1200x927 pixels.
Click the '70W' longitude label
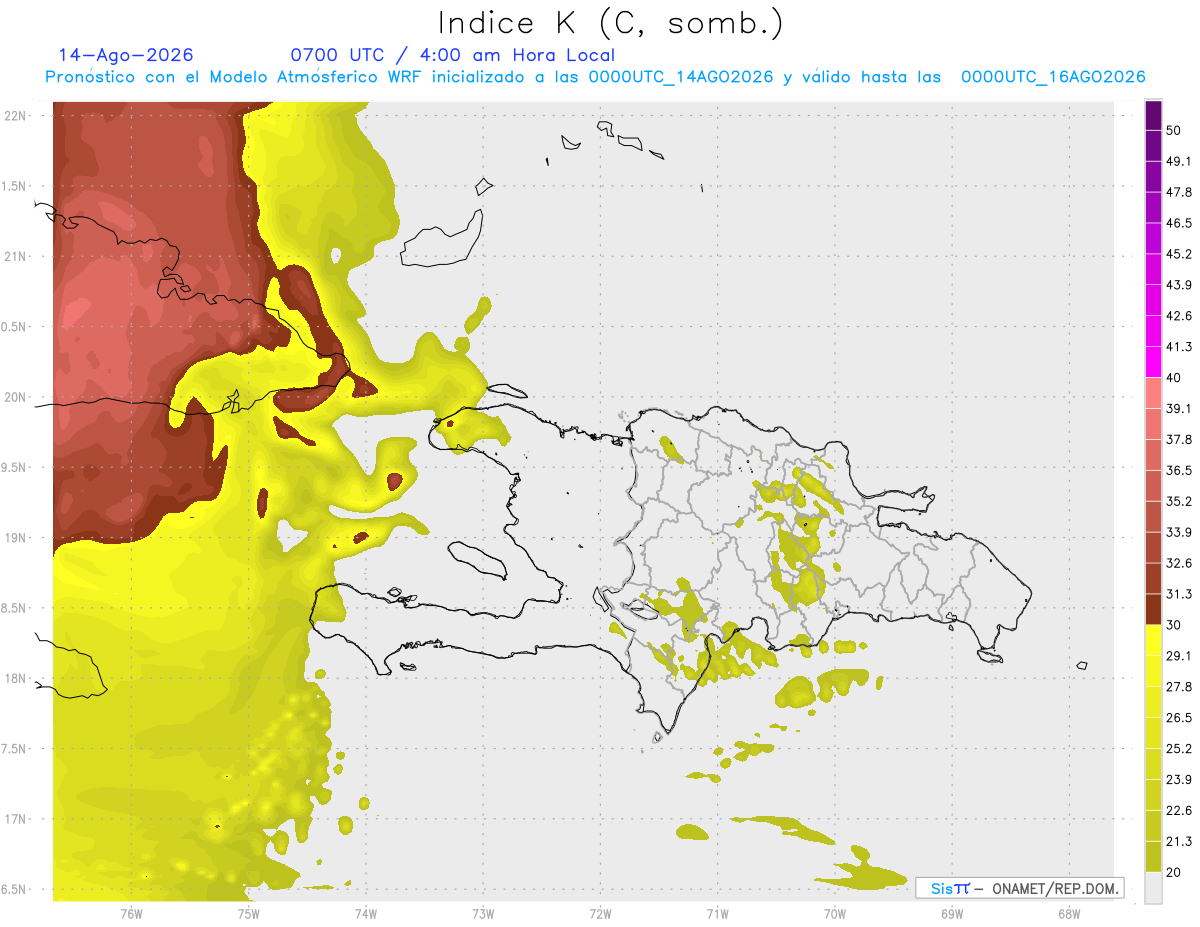click(x=835, y=913)
